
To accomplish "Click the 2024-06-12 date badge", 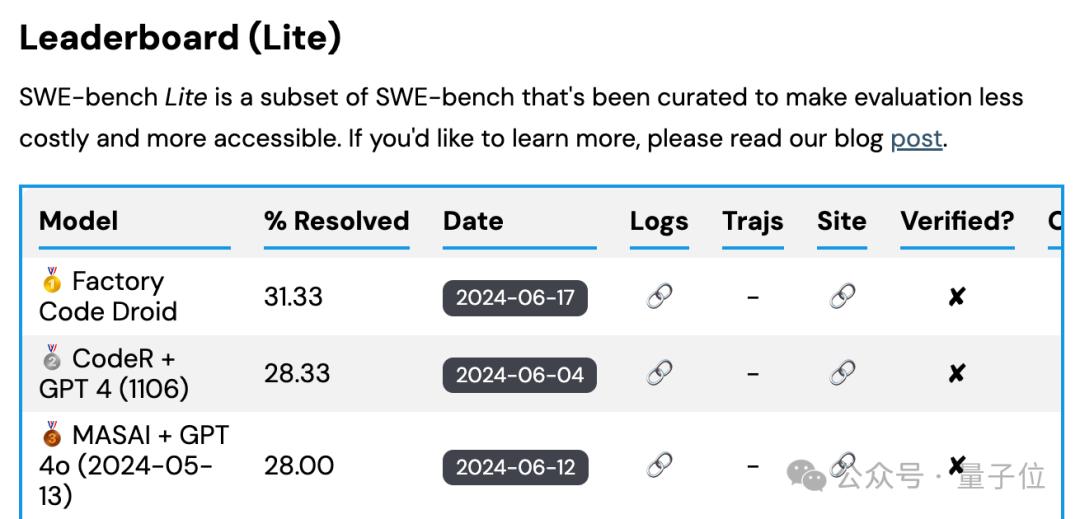I will pos(515,466).
